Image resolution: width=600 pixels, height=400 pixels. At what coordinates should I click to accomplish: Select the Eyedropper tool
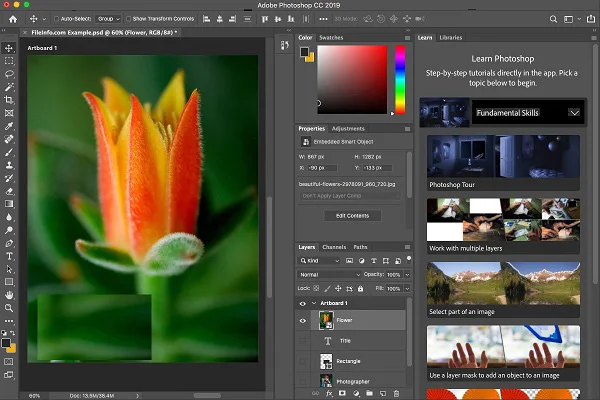tap(9, 126)
